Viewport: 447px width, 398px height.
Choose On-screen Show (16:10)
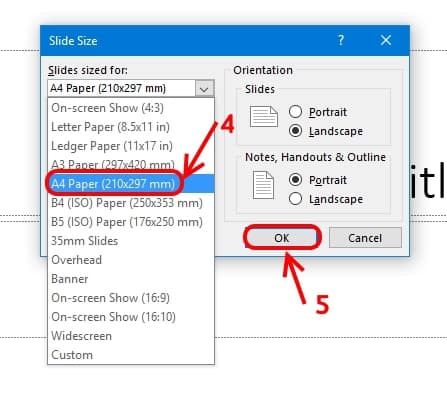tap(131, 317)
